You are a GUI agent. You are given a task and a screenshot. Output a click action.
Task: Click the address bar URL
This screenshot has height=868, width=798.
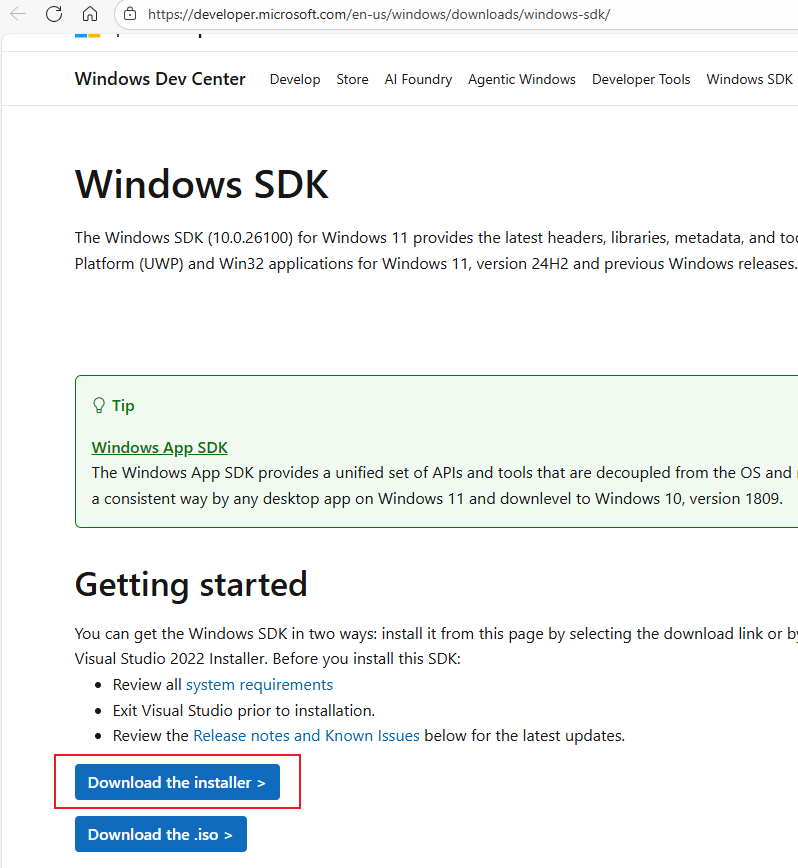379,14
